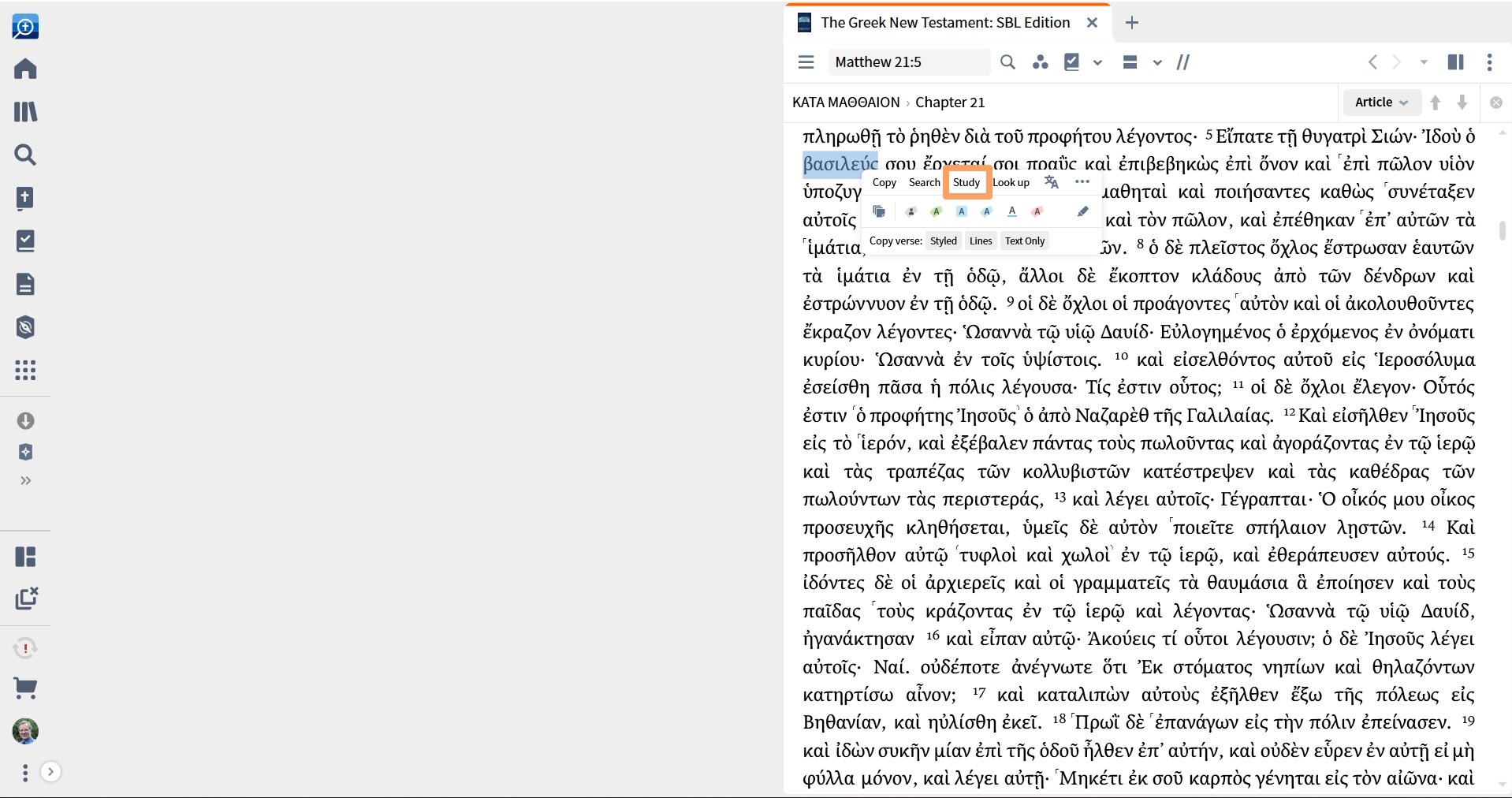The image size is (1512, 798).
Task: Go to next article with down arrow
Action: coord(1462,103)
